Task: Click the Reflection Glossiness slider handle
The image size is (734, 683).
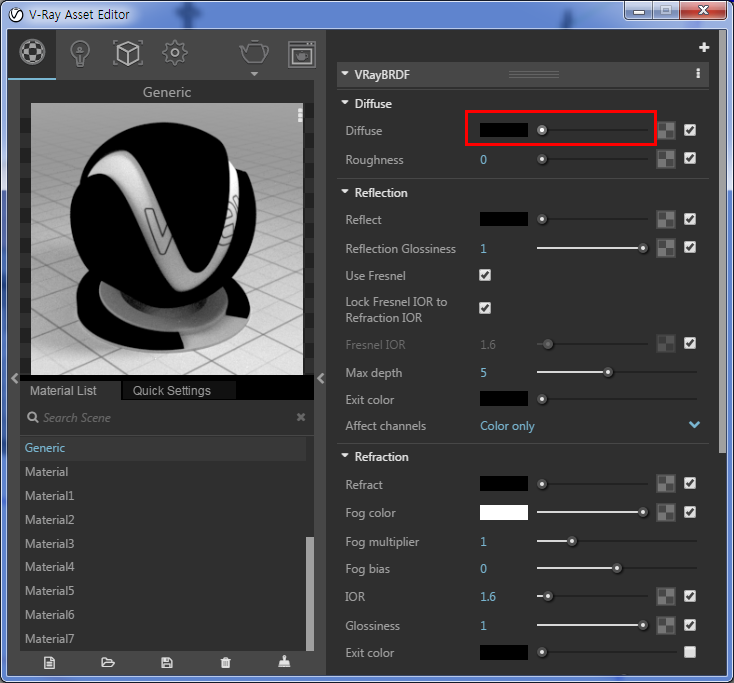Action: pos(643,248)
